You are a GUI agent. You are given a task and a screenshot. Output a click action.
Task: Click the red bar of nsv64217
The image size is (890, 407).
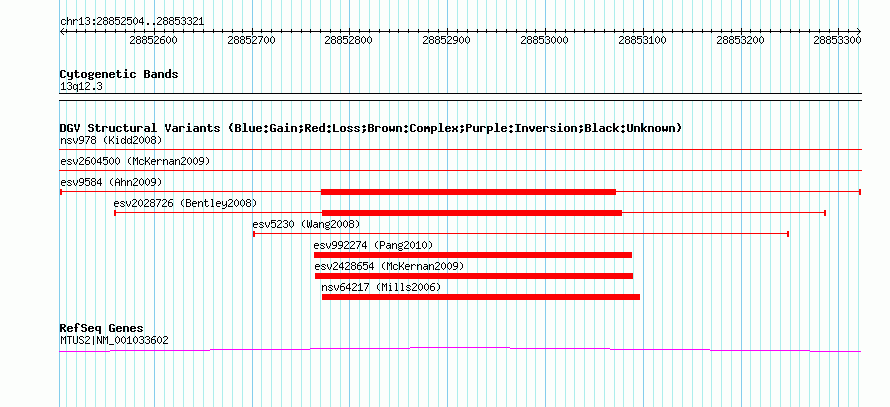point(481,297)
